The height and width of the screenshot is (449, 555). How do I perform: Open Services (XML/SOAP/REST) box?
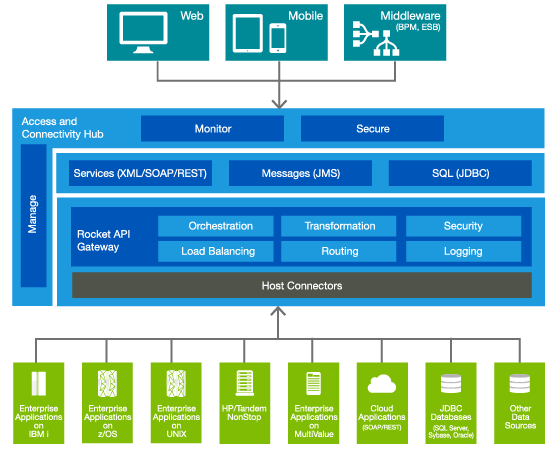click(x=140, y=173)
